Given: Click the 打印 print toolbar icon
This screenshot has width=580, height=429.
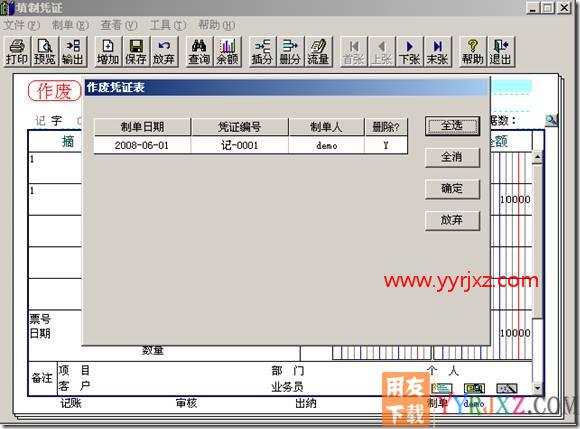Looking at the screenshot, I should click(17, 52).
